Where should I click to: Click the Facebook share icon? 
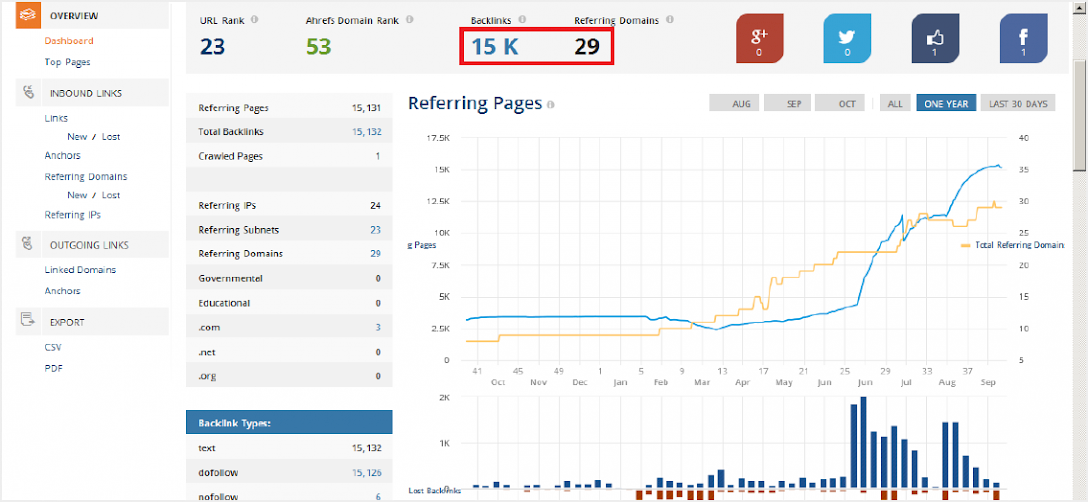(1023, 39)
